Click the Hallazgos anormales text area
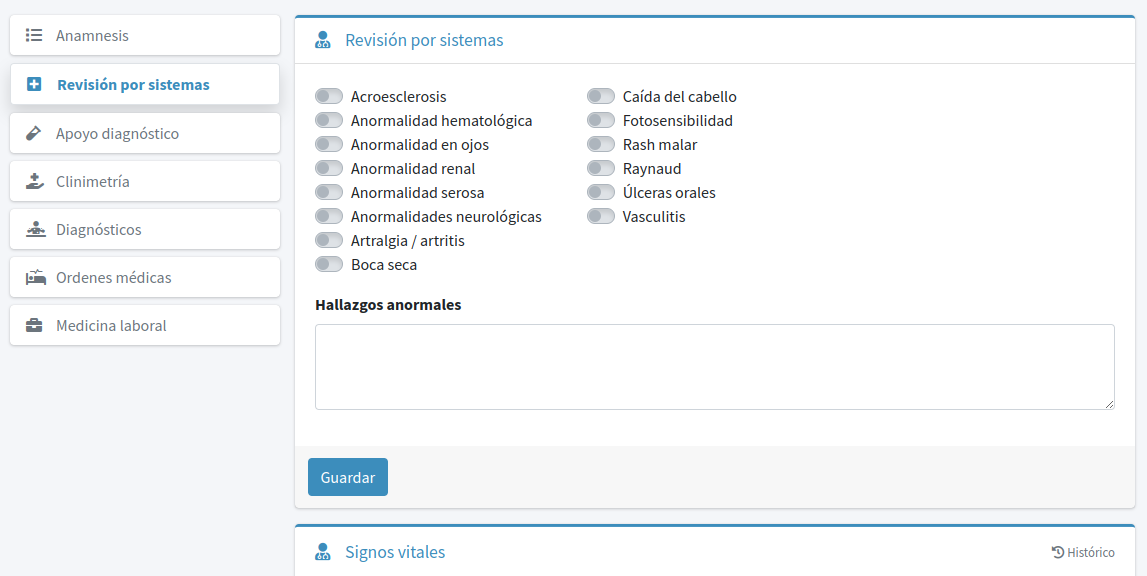Viewport: 1147px width, 576px height. [x=714, y=366]
